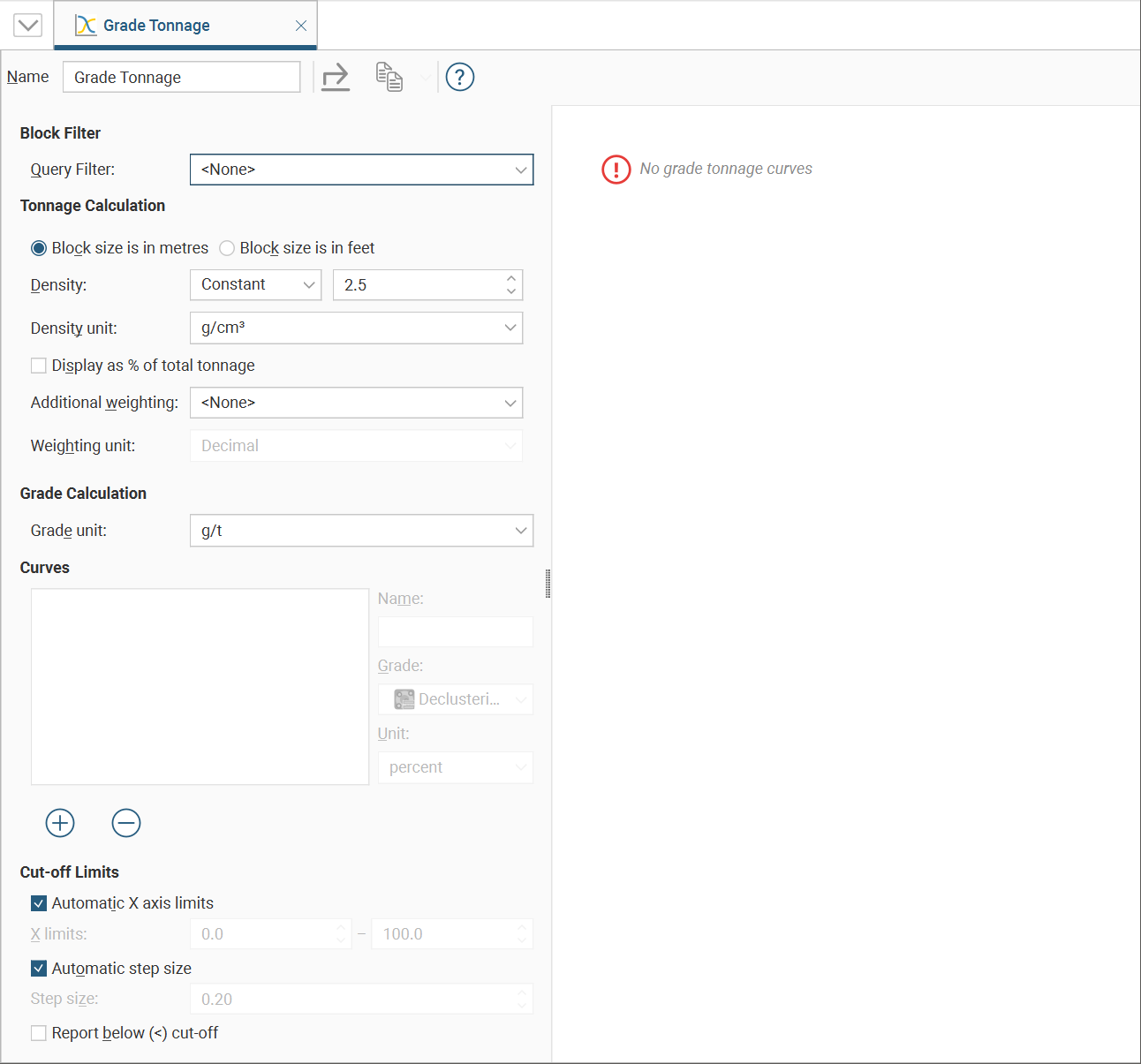1141x1064 pixels.
Task: Open the tab list dropdown arrow
Action: click(x=28, y=26)
